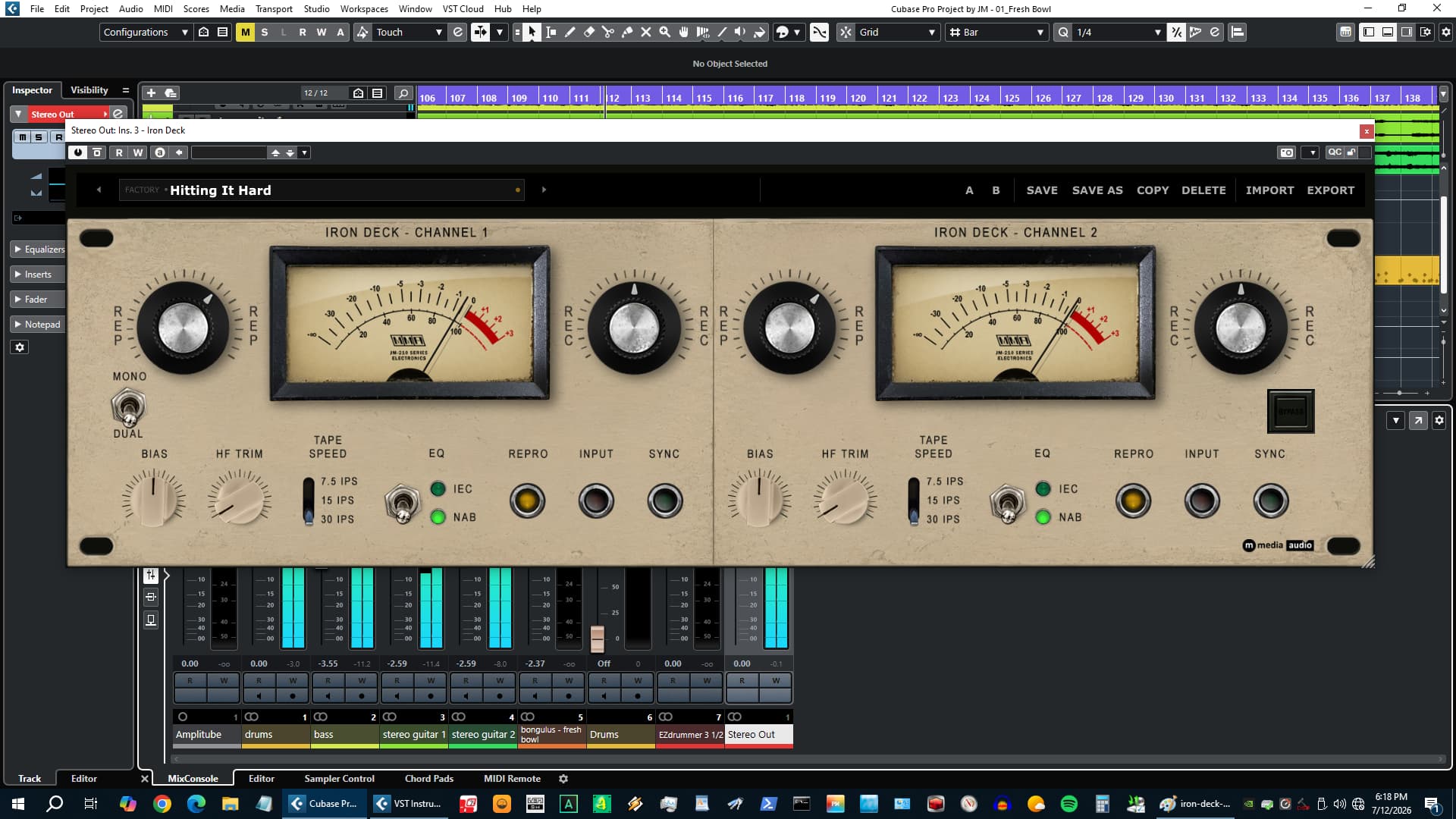Click Drums channel volume fader
Screen dimensions: 1456x819
tap(598, 639)
